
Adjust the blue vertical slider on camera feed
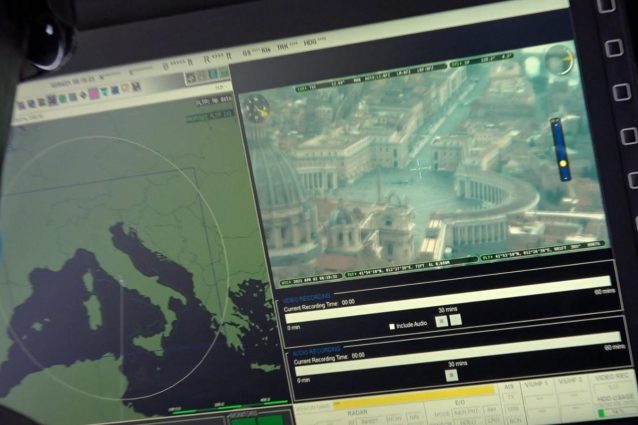(x=560, y=148)
